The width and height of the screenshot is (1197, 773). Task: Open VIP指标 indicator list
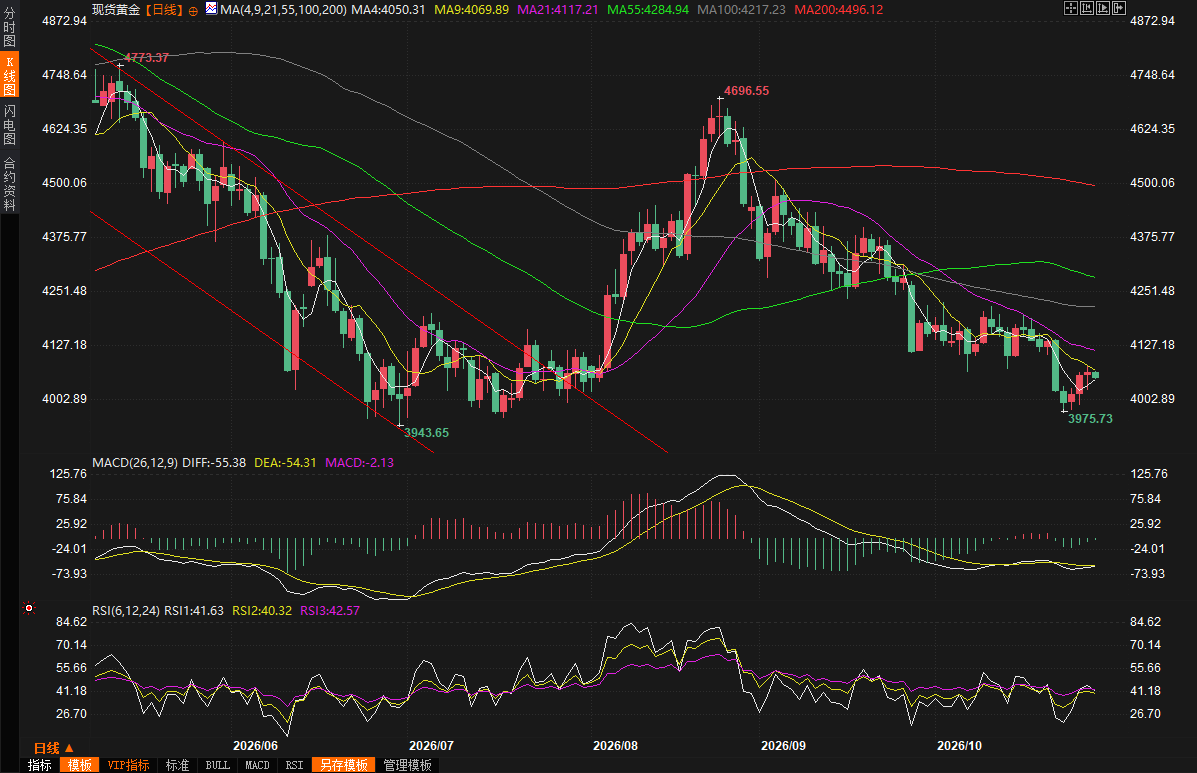[128, 765]
